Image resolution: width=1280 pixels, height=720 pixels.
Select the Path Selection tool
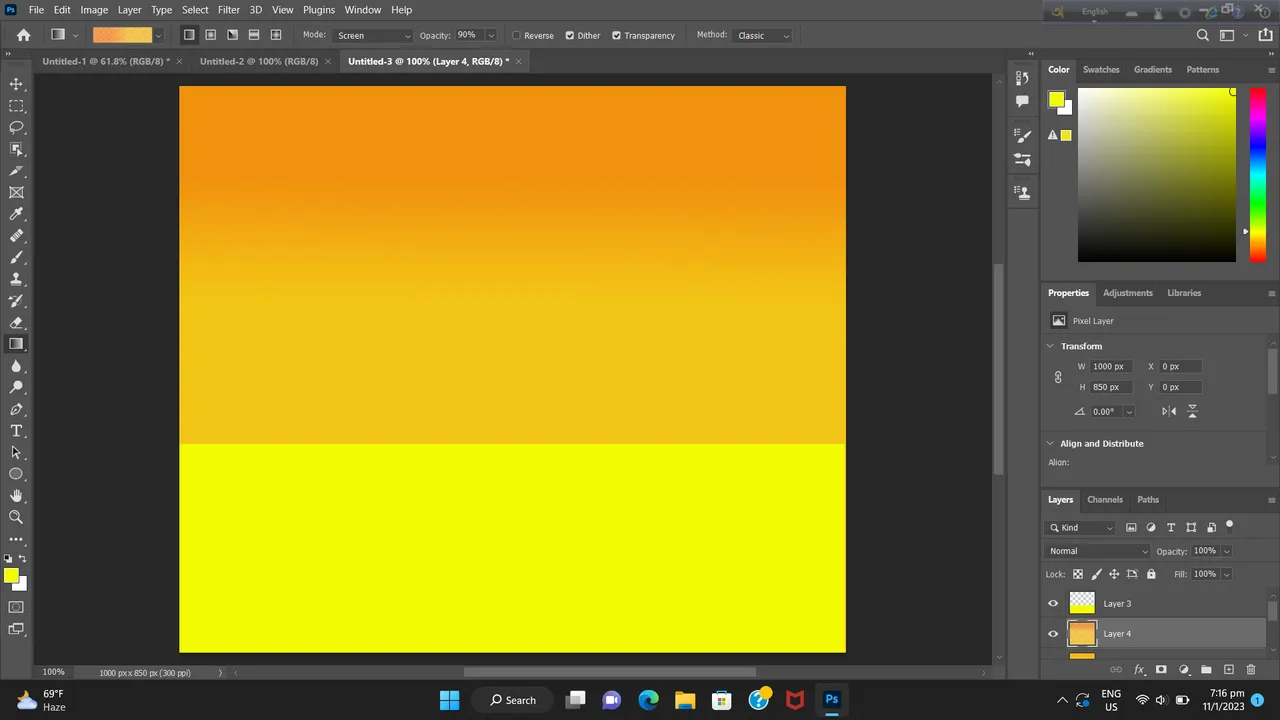tap(16, 452)
